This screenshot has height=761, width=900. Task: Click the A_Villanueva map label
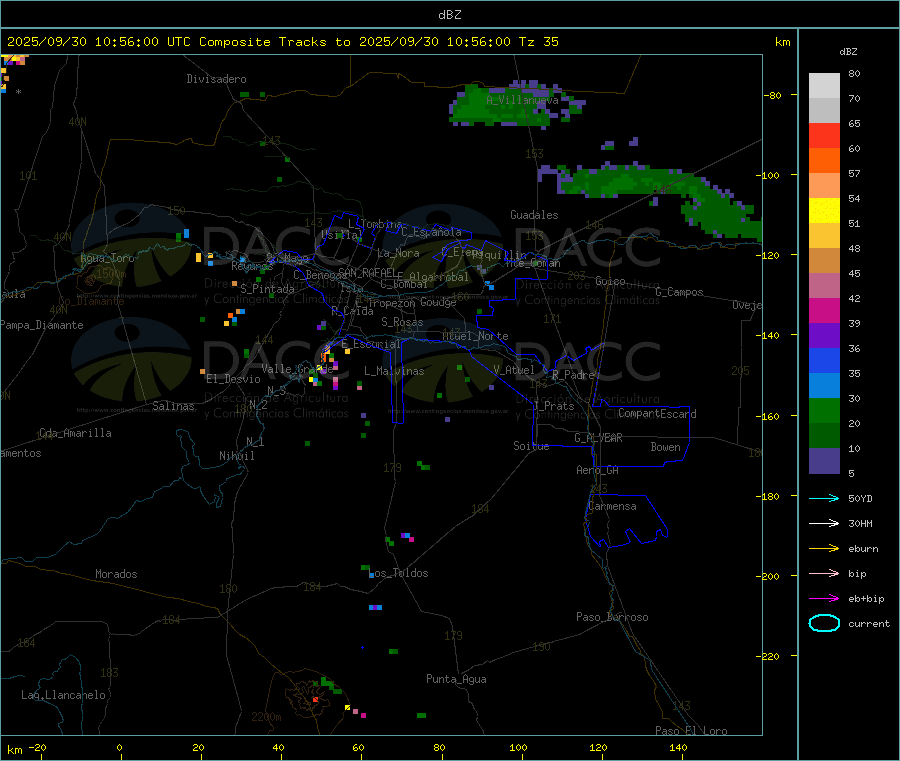522,100
